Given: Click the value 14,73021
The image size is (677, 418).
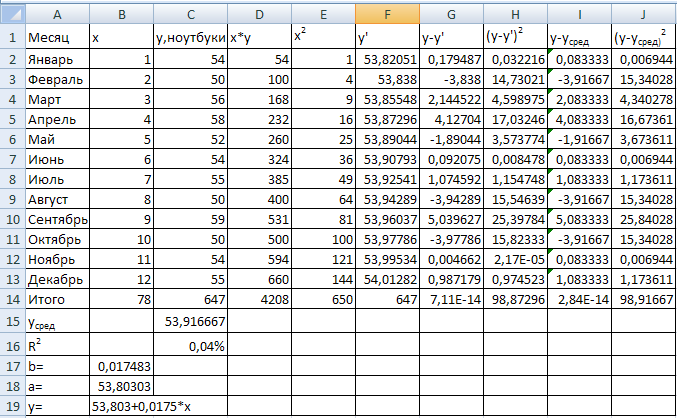Looking at the screenshot, I should click(515, 79).
